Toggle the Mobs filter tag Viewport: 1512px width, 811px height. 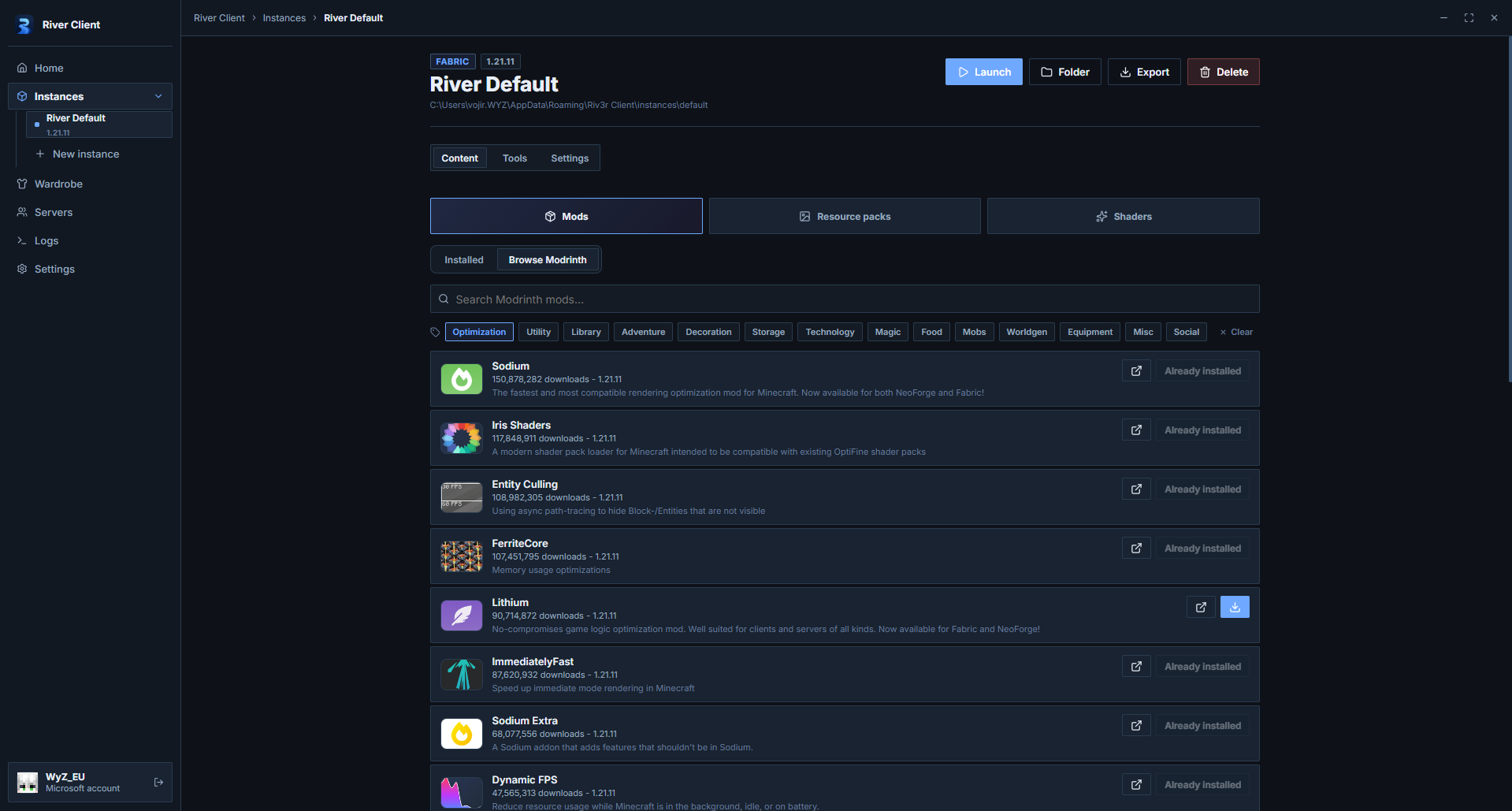(974, 332)
